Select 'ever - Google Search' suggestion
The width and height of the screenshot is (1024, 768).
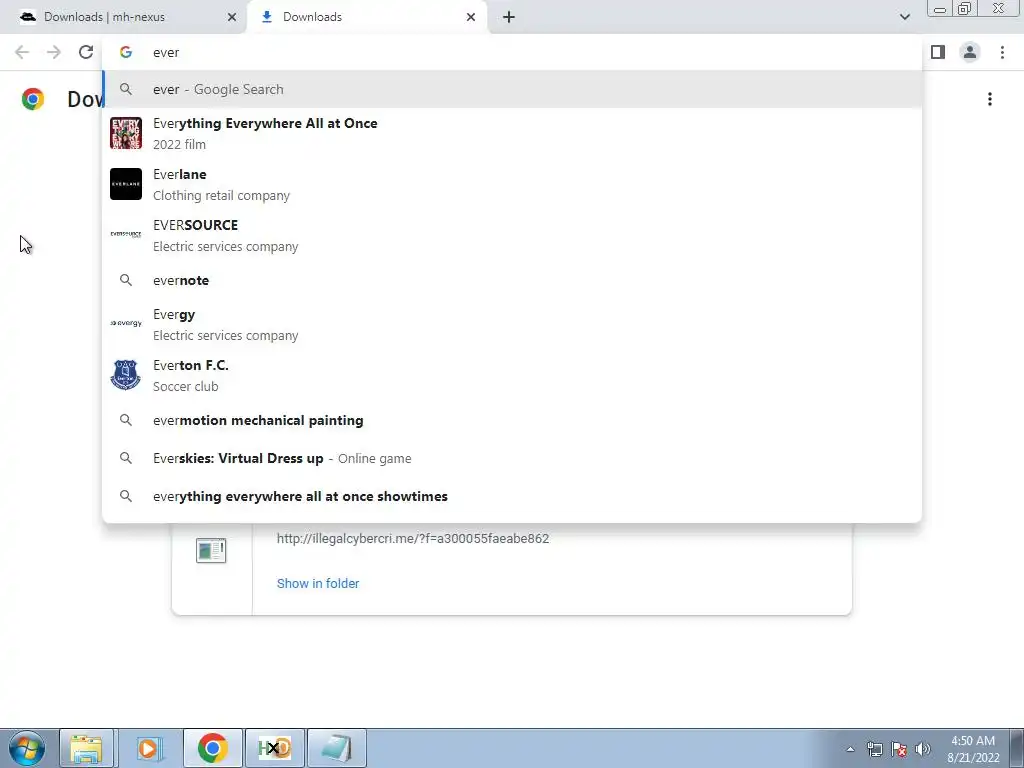[512, 89]
